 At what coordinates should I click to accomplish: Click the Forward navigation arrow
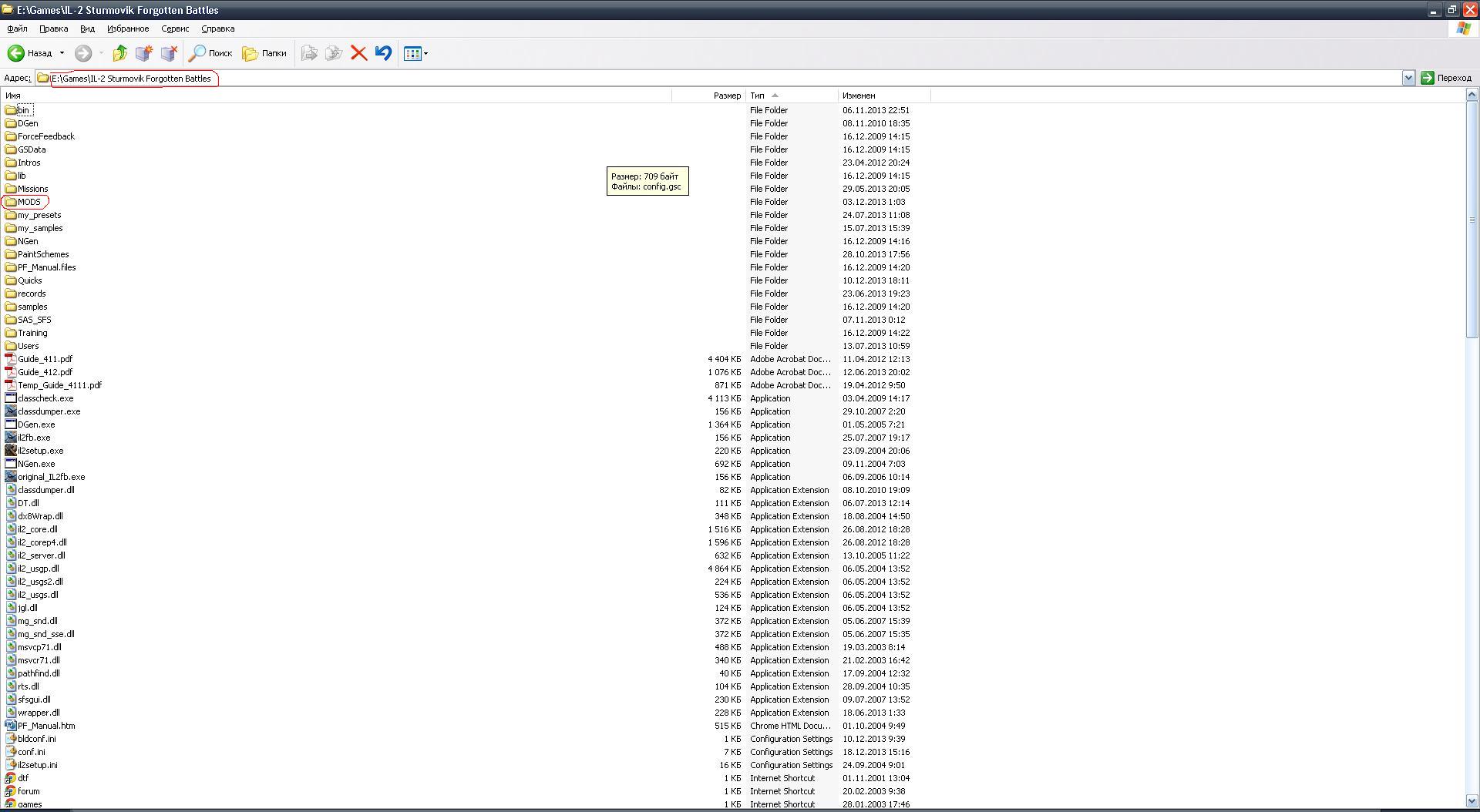(x=83, y=53)
